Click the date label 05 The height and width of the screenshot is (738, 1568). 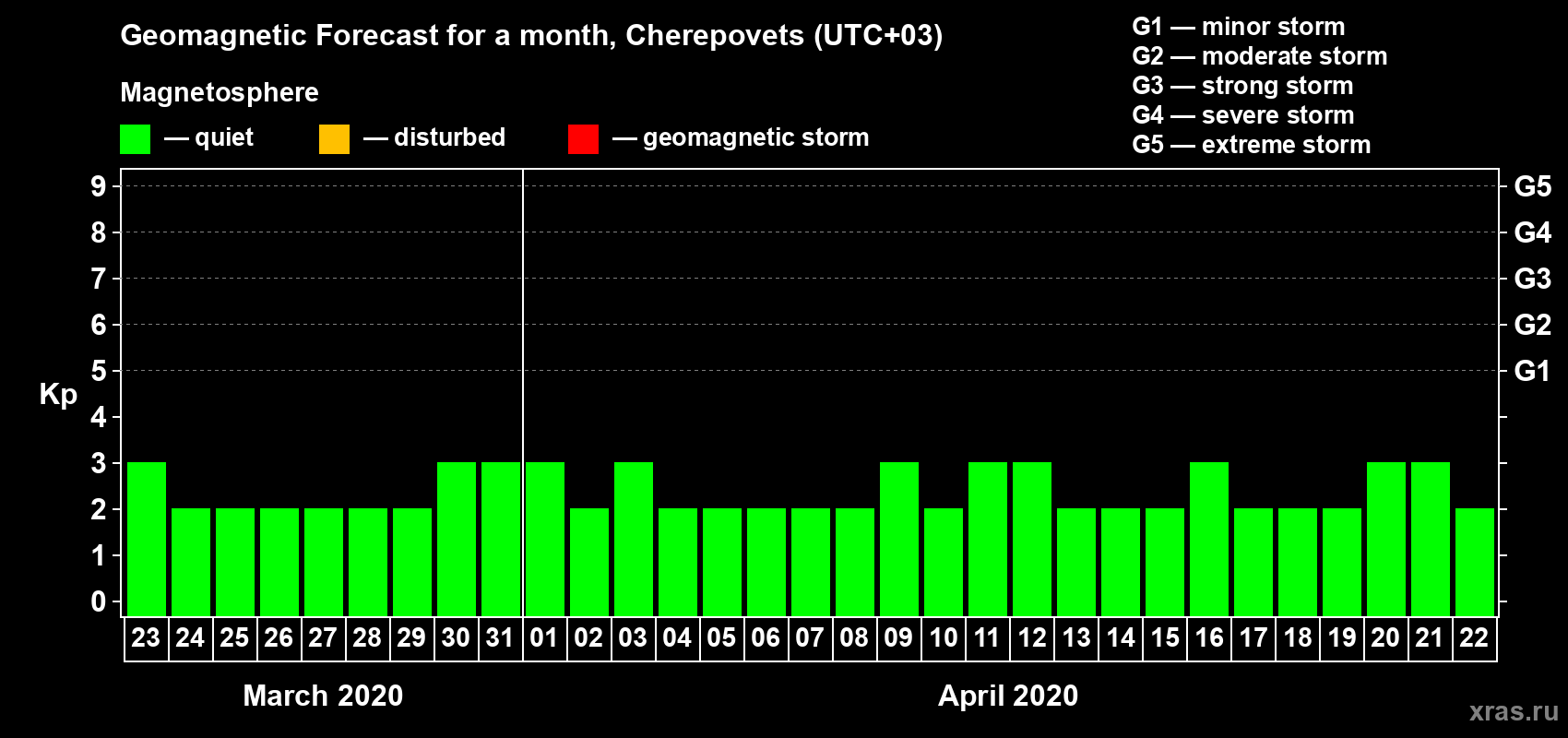coord(721,637)
